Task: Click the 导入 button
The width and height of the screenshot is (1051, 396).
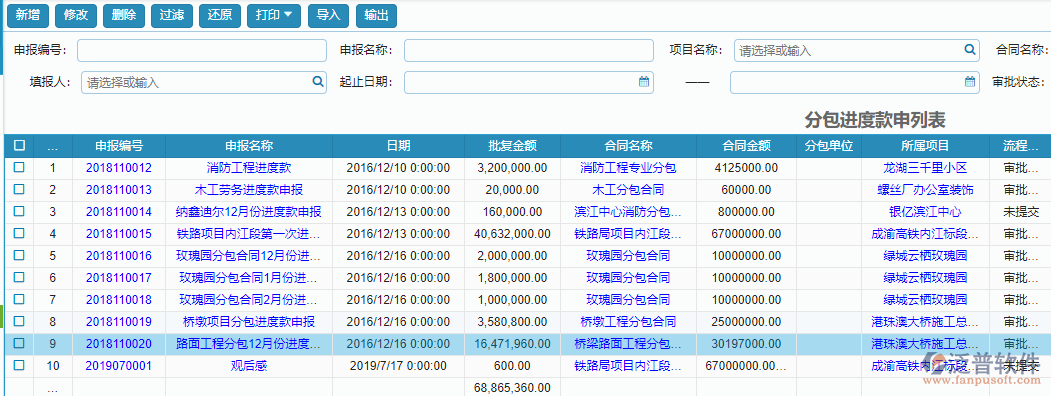Action: pos(328,15)
